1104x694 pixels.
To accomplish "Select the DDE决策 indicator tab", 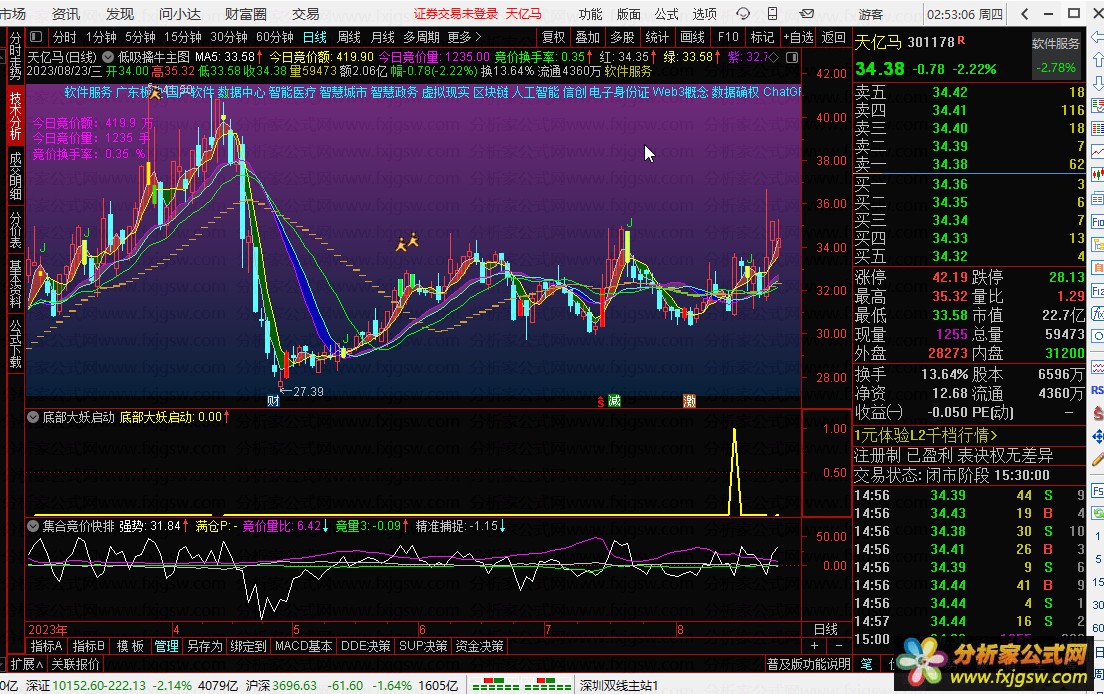I will pos(365,645).
